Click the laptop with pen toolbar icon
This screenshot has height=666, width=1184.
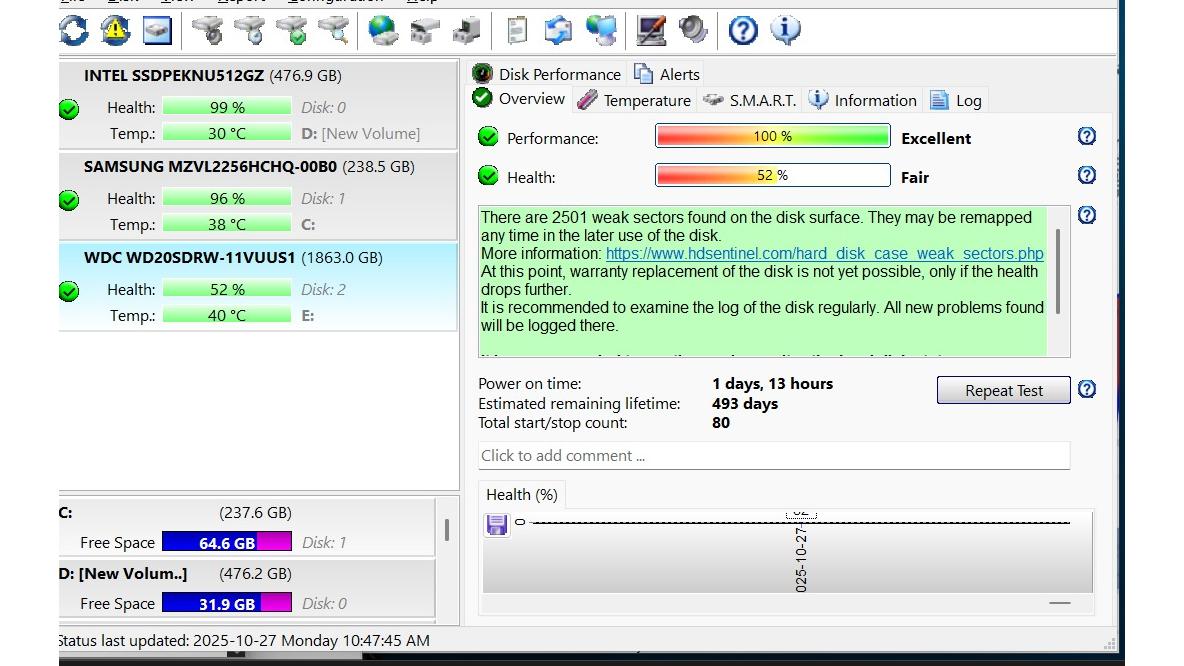click(651, 31)
